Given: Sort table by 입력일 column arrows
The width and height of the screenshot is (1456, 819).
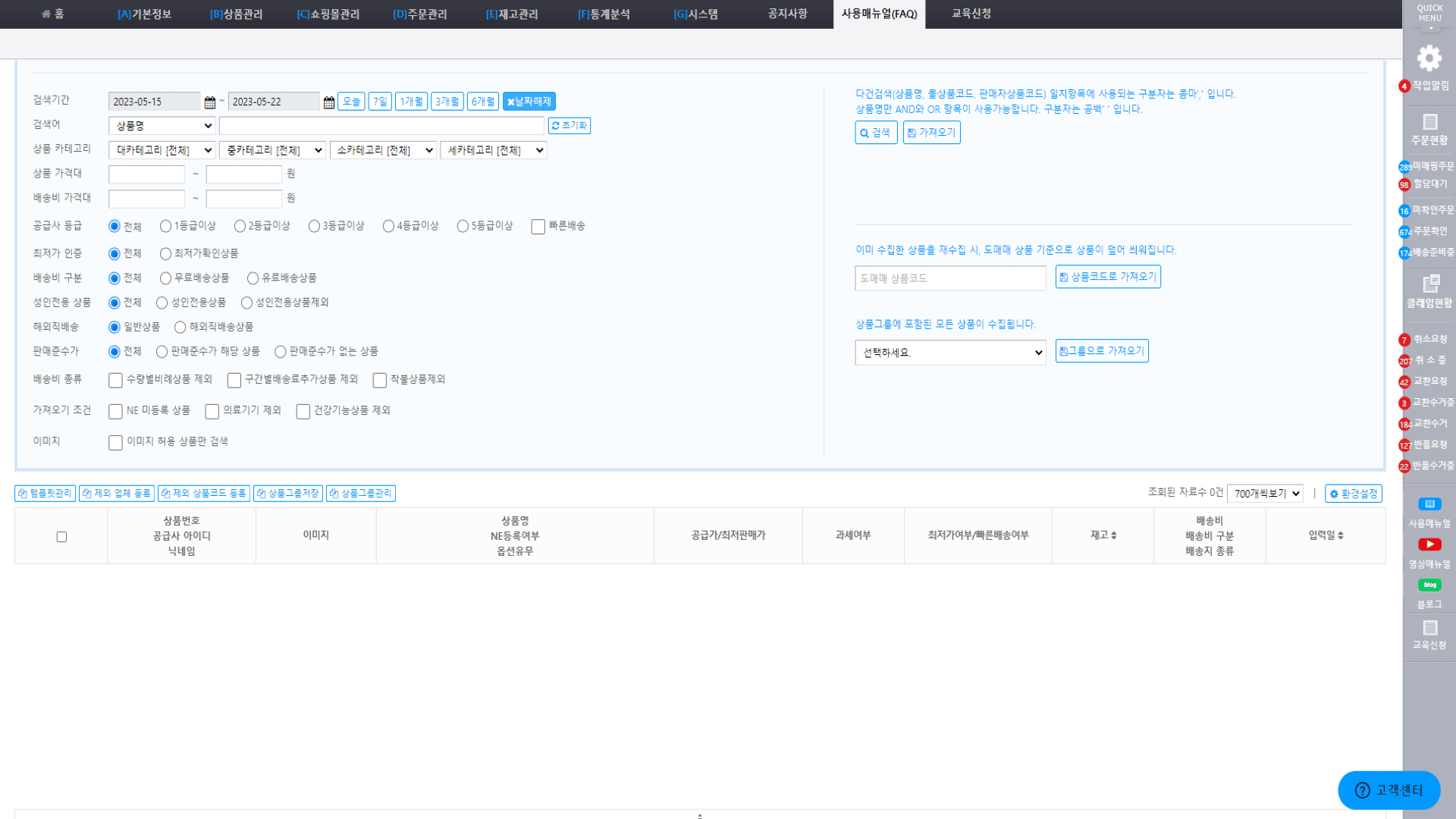Looking at the screenshot, I should tap(1341, 535).
